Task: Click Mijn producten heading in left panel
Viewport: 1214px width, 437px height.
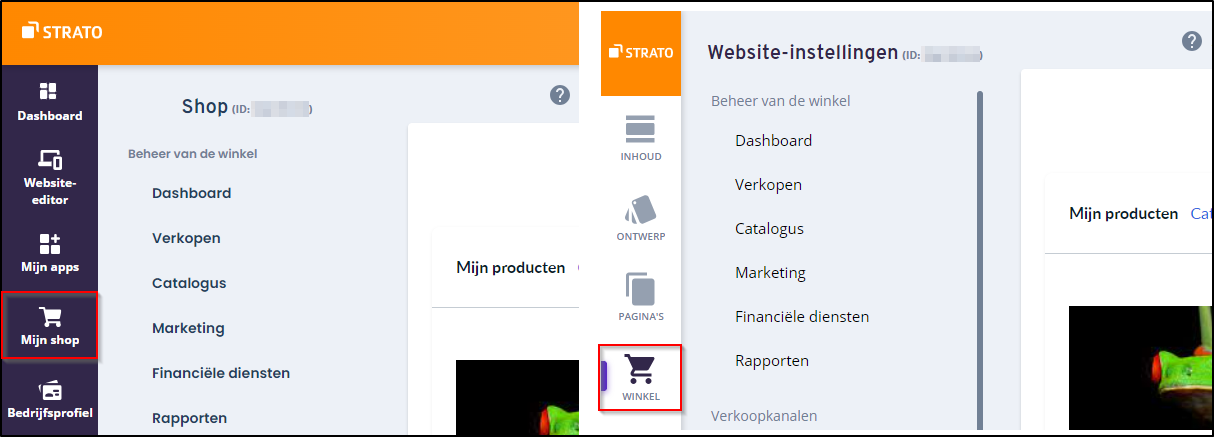Action: click(x=511, y=268)
